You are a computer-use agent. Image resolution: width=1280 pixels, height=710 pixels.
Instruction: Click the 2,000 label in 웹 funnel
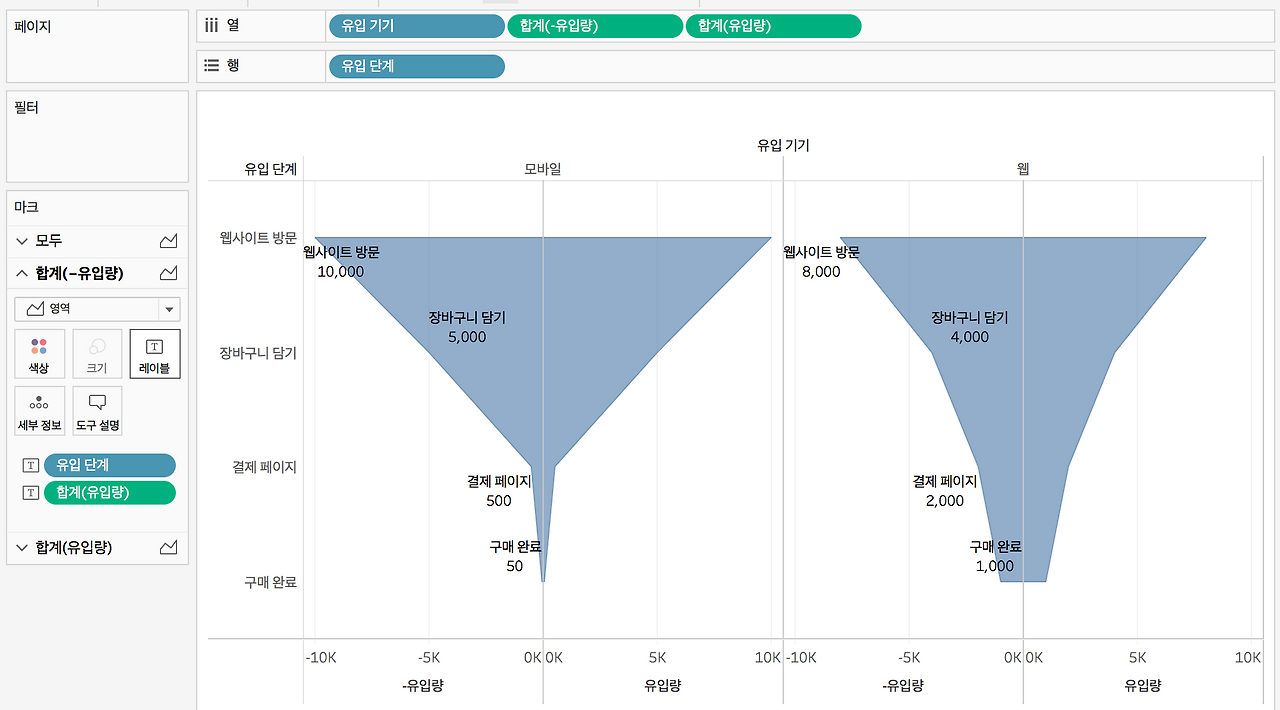pos(945,501)
